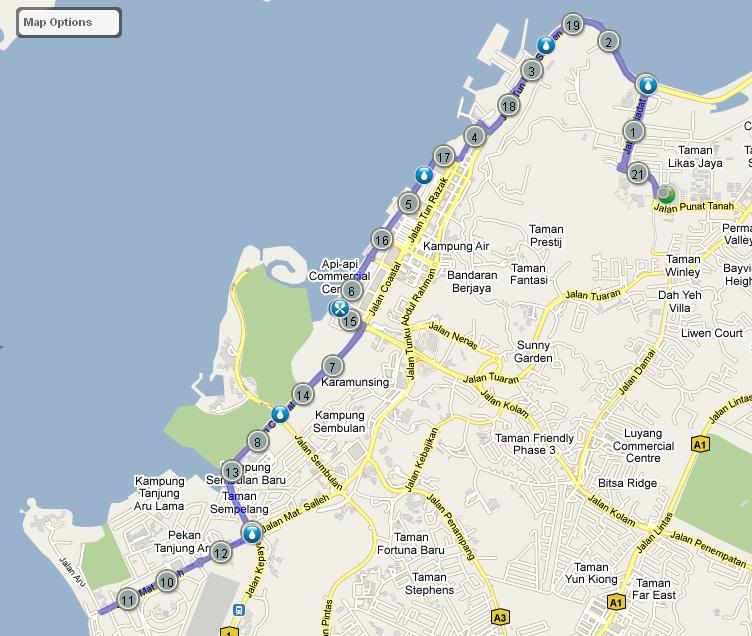Click water station icon above marker 1

coord(647,85)
